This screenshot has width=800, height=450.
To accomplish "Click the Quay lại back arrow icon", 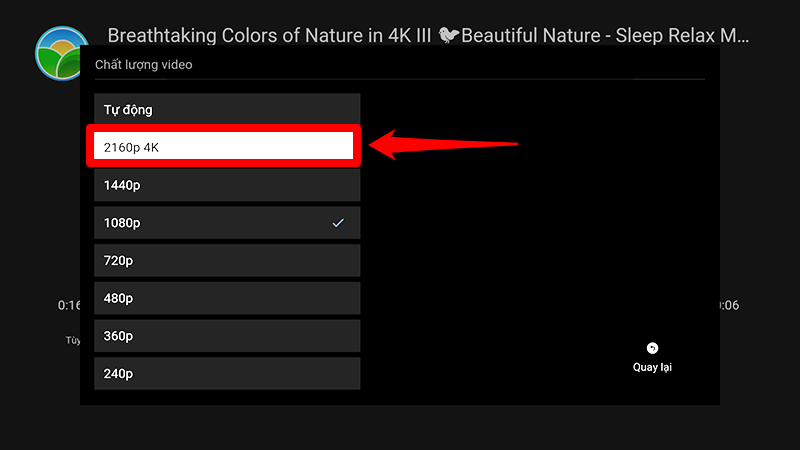I will click(652, 348).
